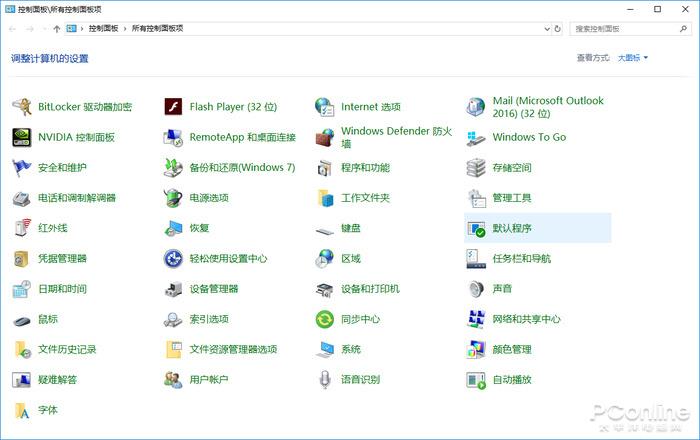The height and width of the screenshot is (440, 700).
Task: Click the 安全和维护 flag icon
Action: (x=21, y=168)
